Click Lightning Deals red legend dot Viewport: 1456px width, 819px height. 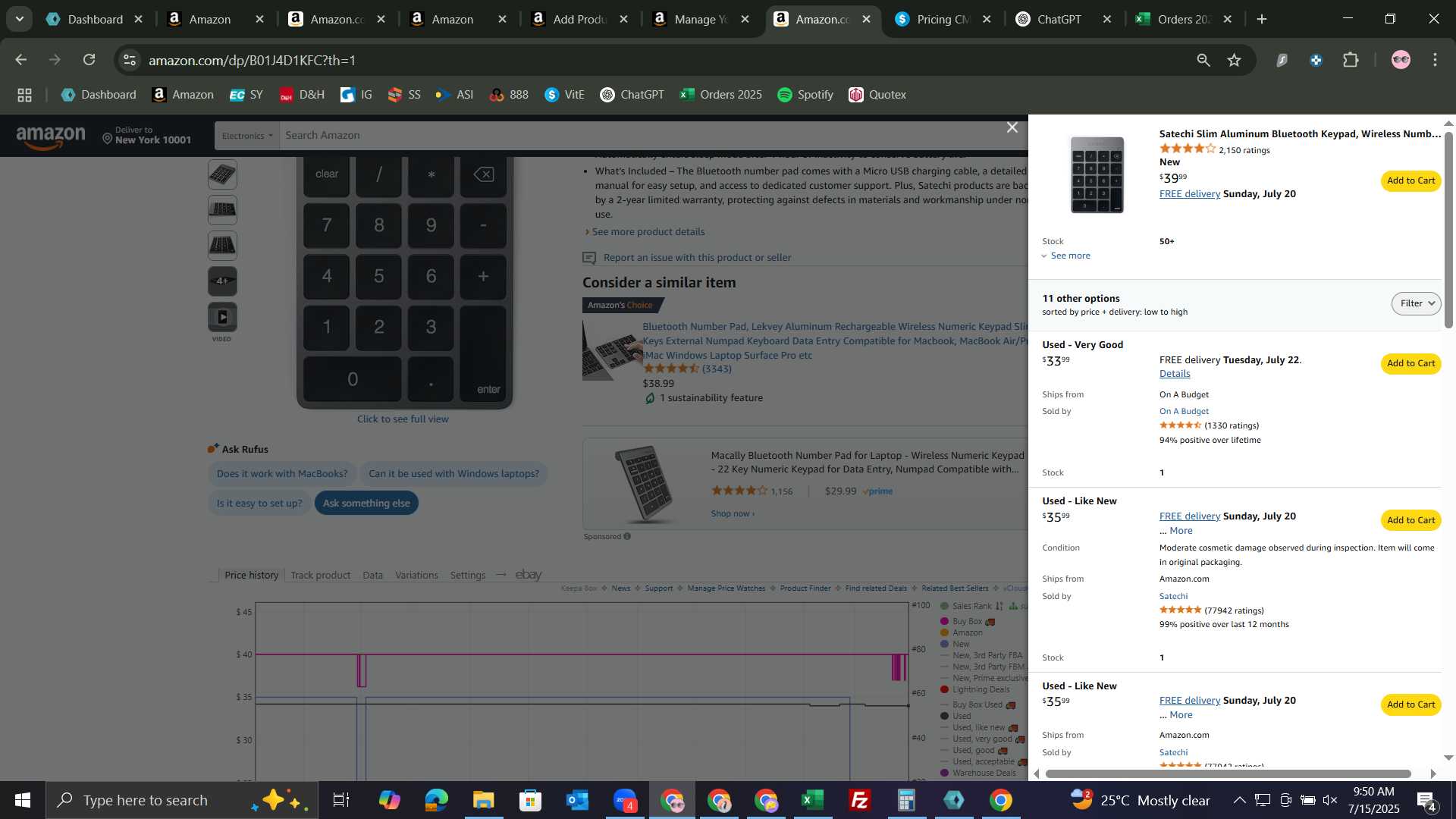(945, 689)
